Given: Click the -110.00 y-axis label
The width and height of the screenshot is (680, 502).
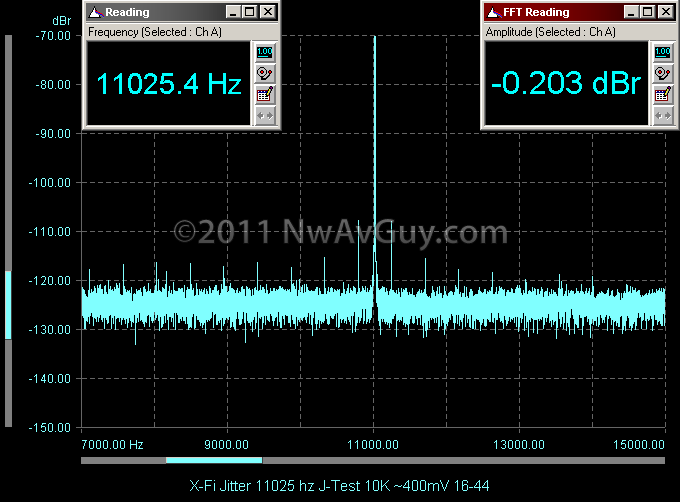Looking at the screenshot, I should pos(49,232).
